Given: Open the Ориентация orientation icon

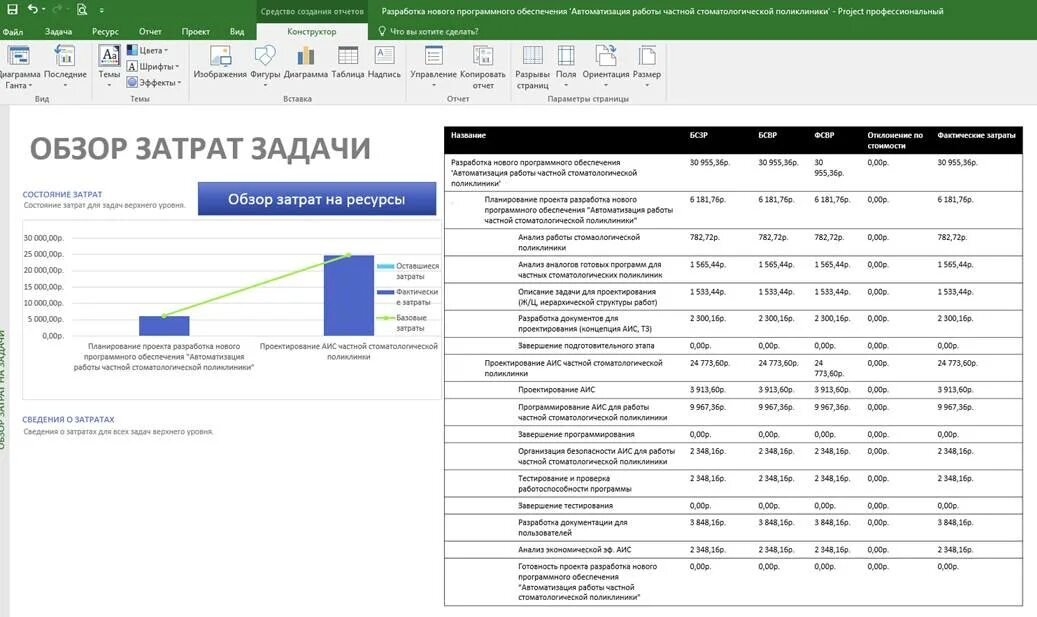Looking at the screenshot, I should [606, 56].
